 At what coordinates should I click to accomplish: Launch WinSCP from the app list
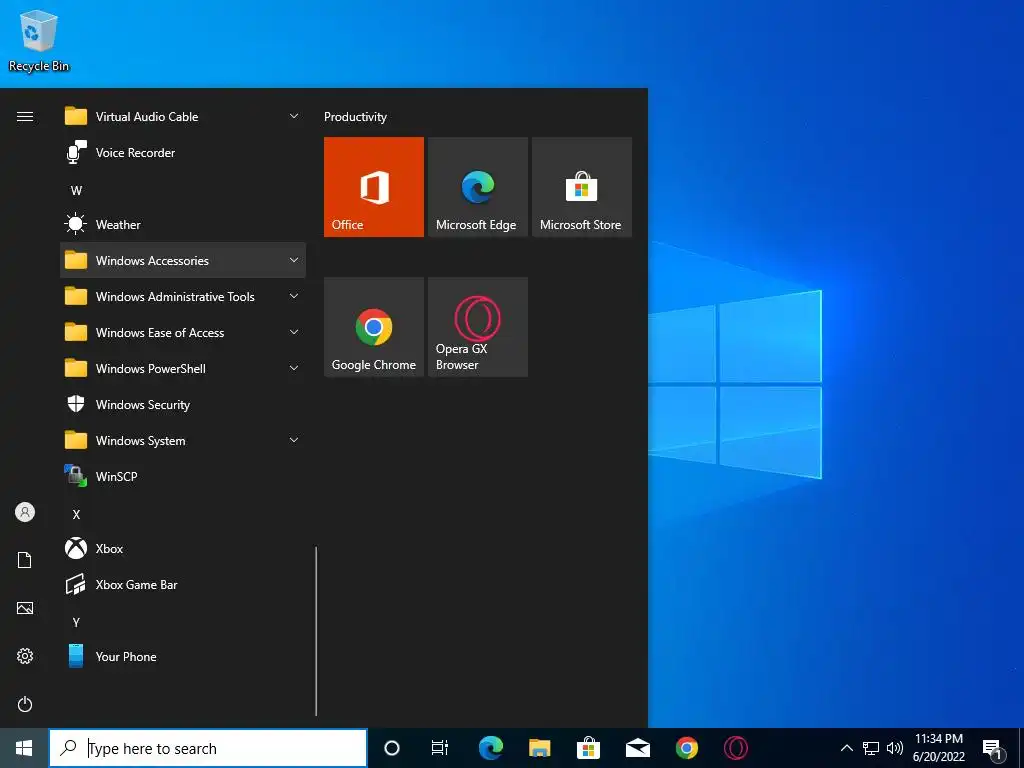pos(183,477)
